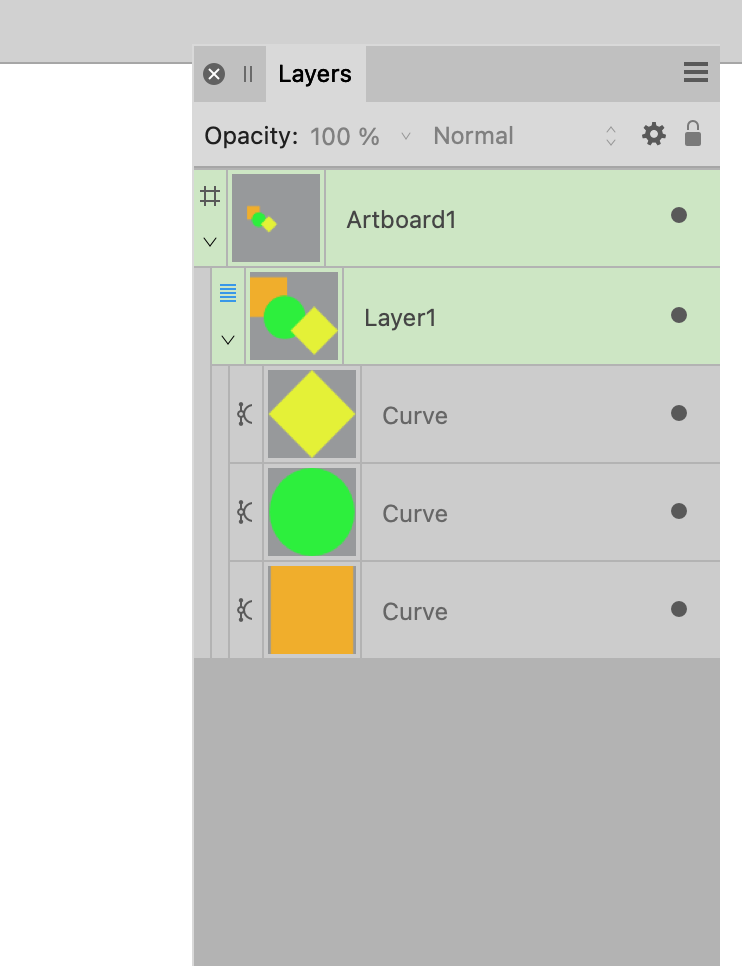
Task: Collapse the Layer1 chevron
Action: coord(228,340)
